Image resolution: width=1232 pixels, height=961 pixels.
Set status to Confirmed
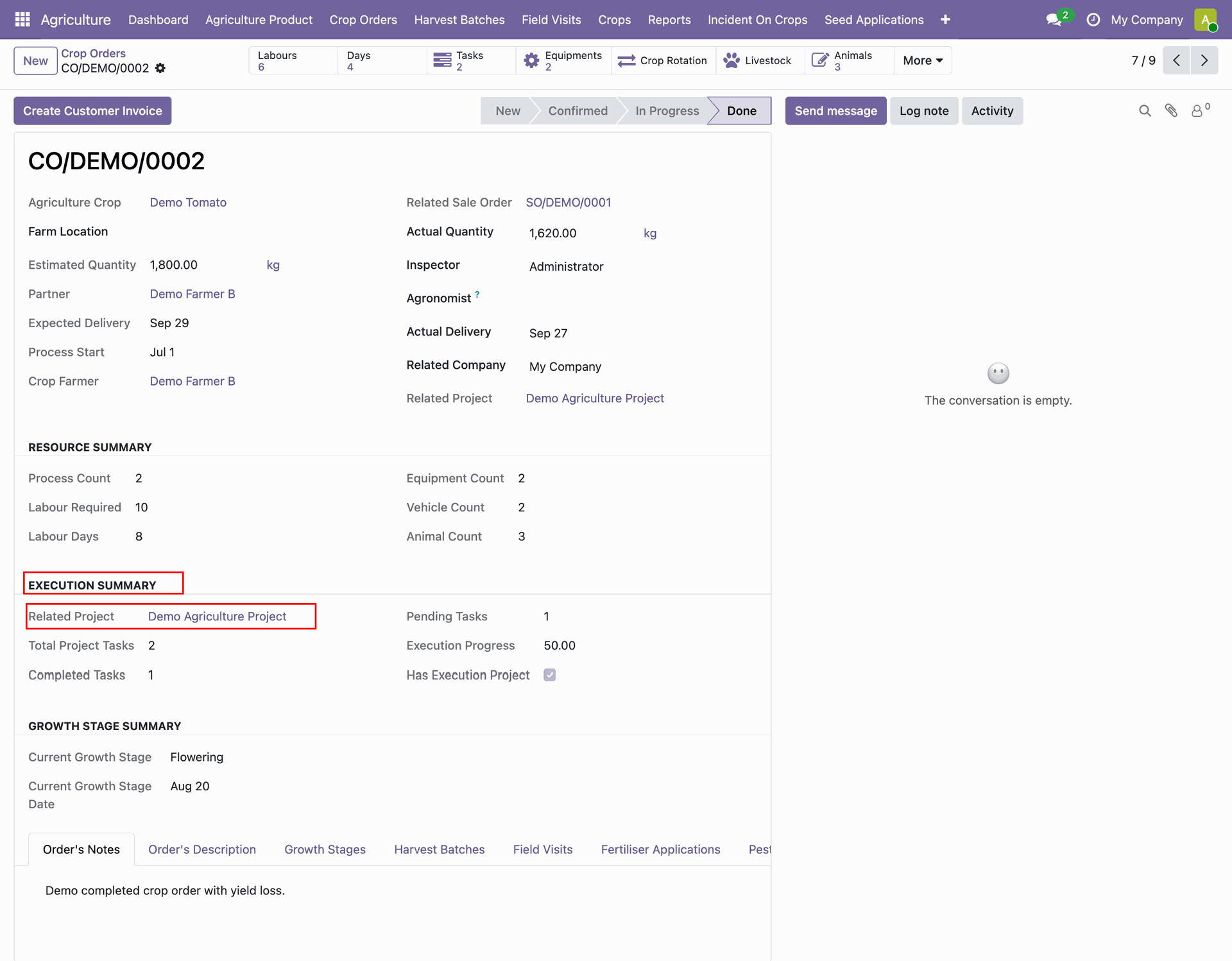click(577, 111)
